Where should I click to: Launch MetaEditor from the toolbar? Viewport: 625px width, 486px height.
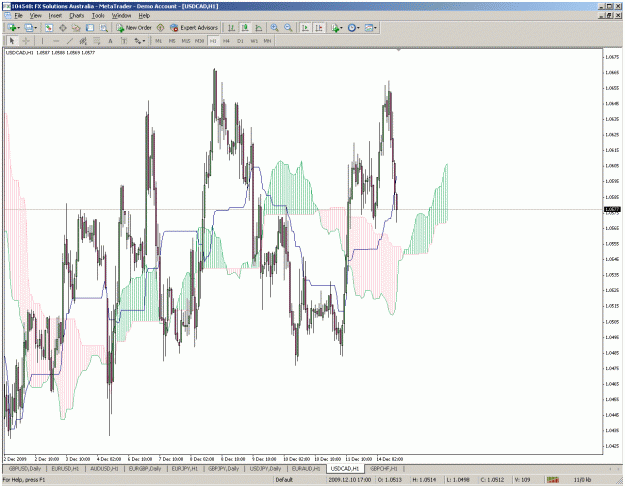pyautogui.click(x=161, y=28)
